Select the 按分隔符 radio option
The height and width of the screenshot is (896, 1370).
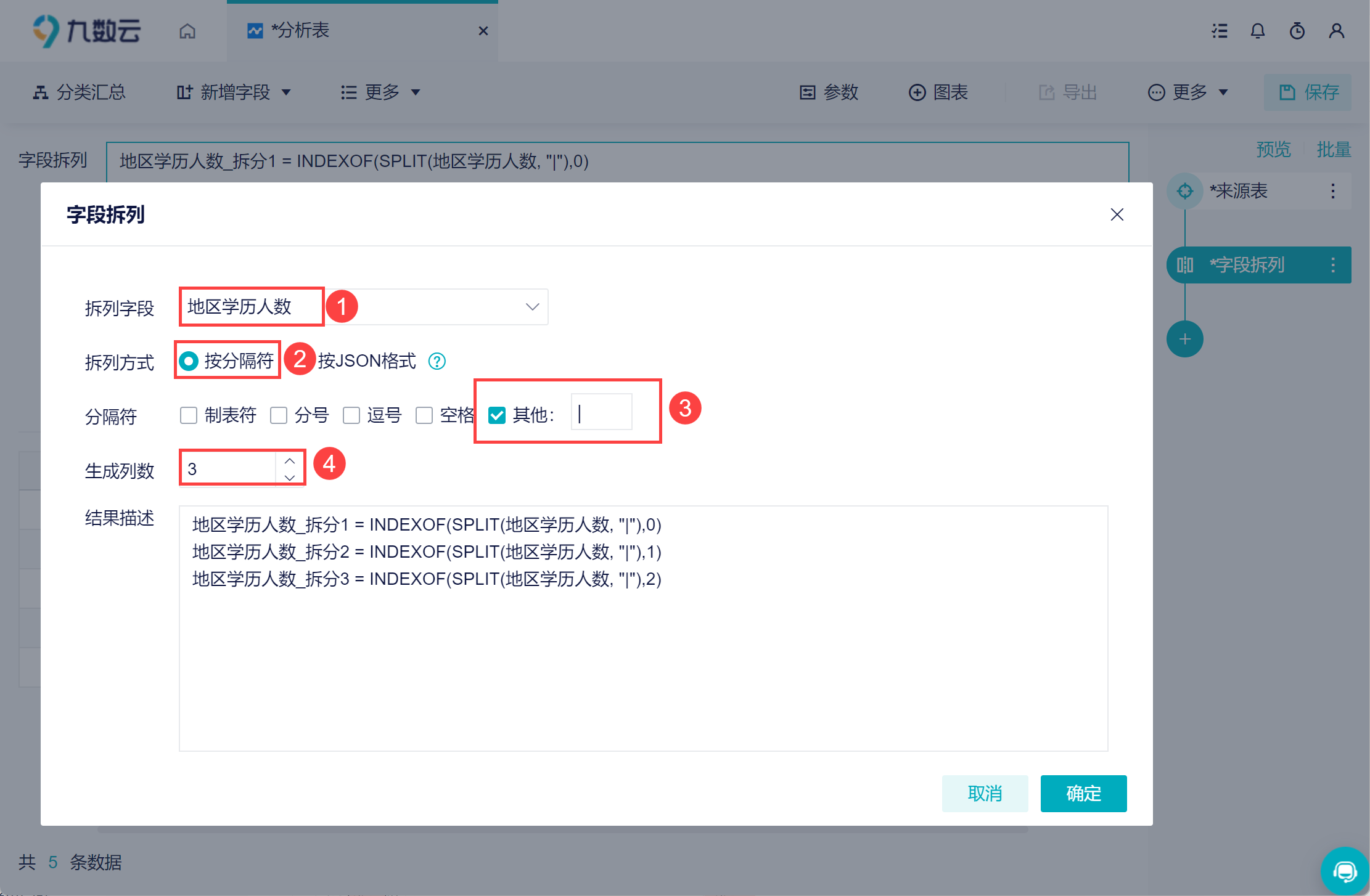tap(189, 361)
